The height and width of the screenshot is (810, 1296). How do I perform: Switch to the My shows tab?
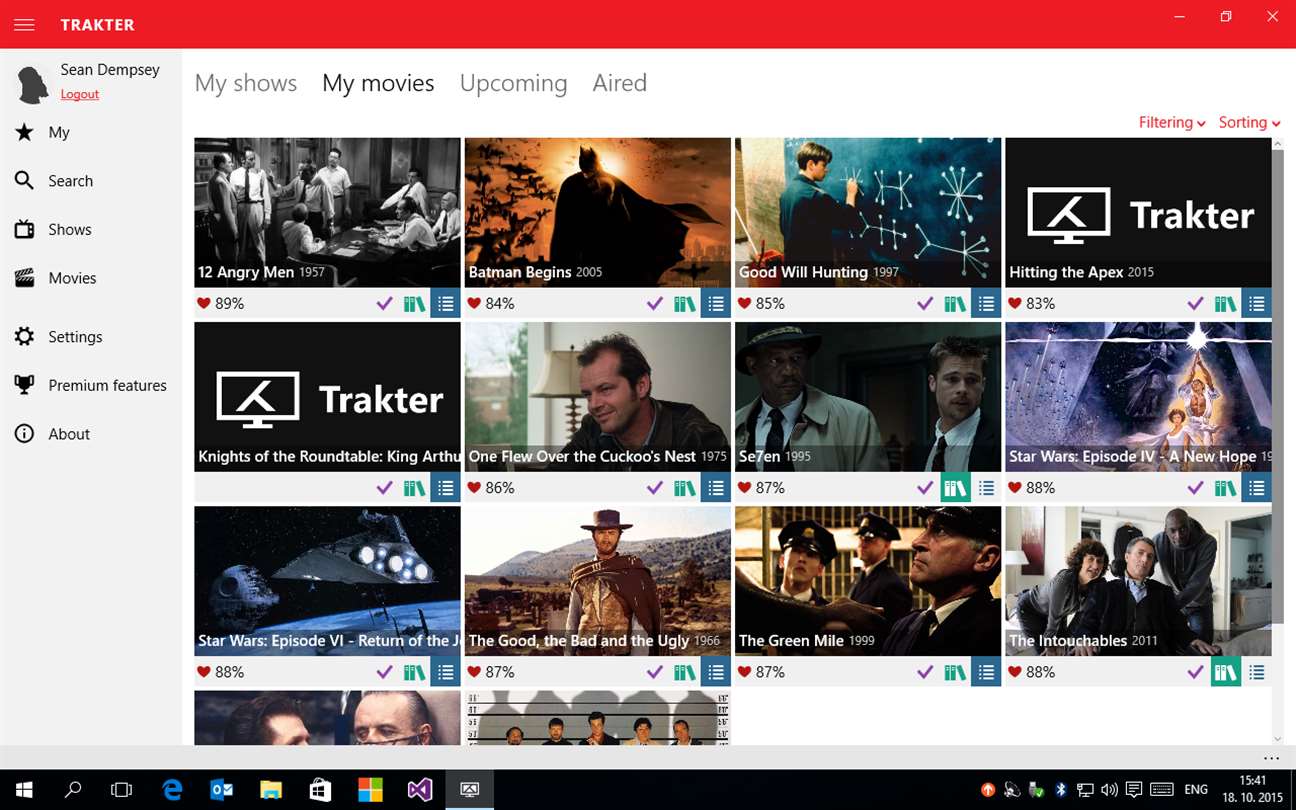click(246, 83)
